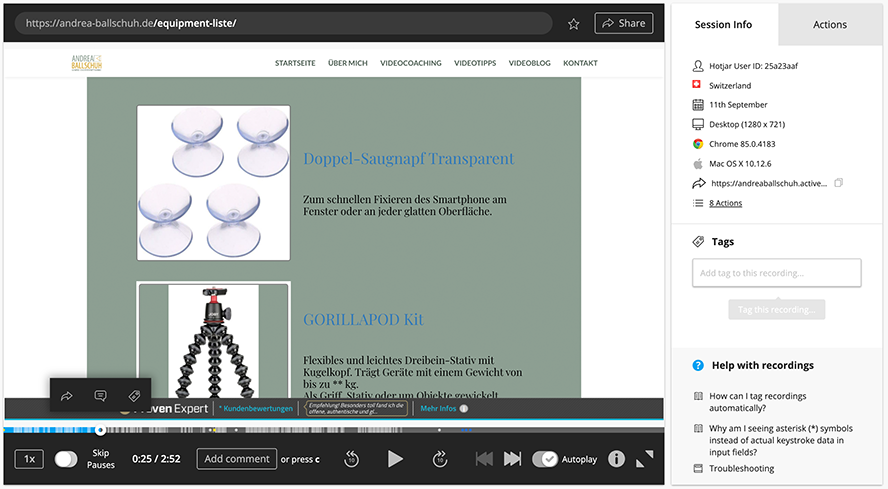The width and height of the screenshot is (888, 489).
Task: Open the GORILLAPOD Kit heading link
Action: [x=363, y=320]
